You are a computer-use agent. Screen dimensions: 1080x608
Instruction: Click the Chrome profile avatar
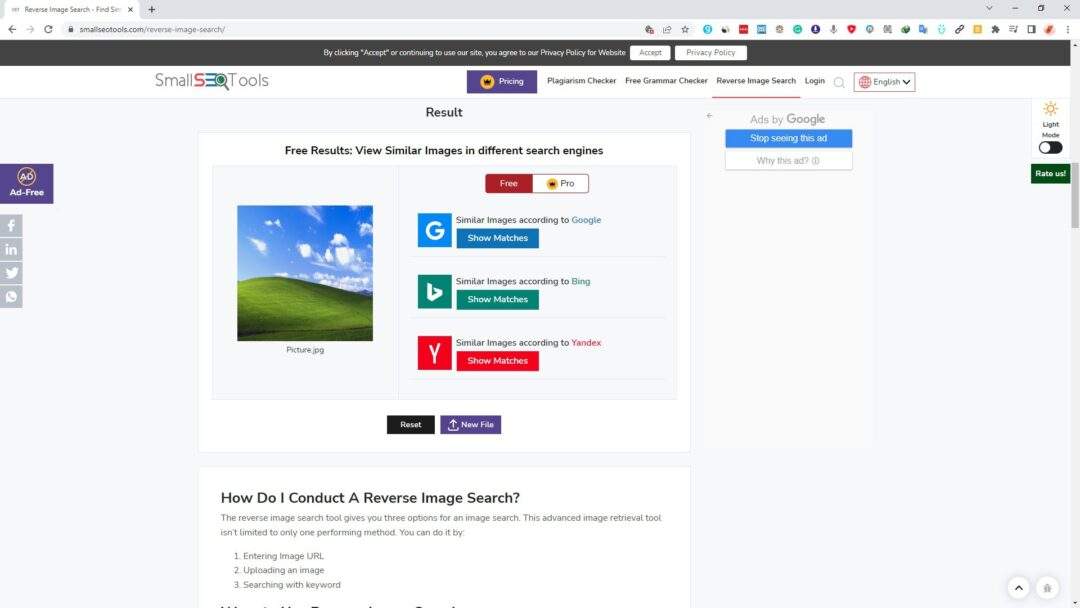tap(1049, 30)
